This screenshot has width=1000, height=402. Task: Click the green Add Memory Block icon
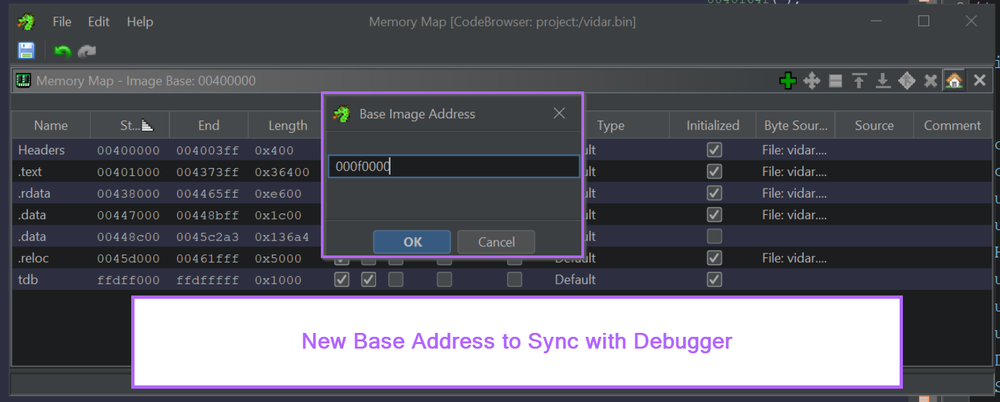coord(787,81)
